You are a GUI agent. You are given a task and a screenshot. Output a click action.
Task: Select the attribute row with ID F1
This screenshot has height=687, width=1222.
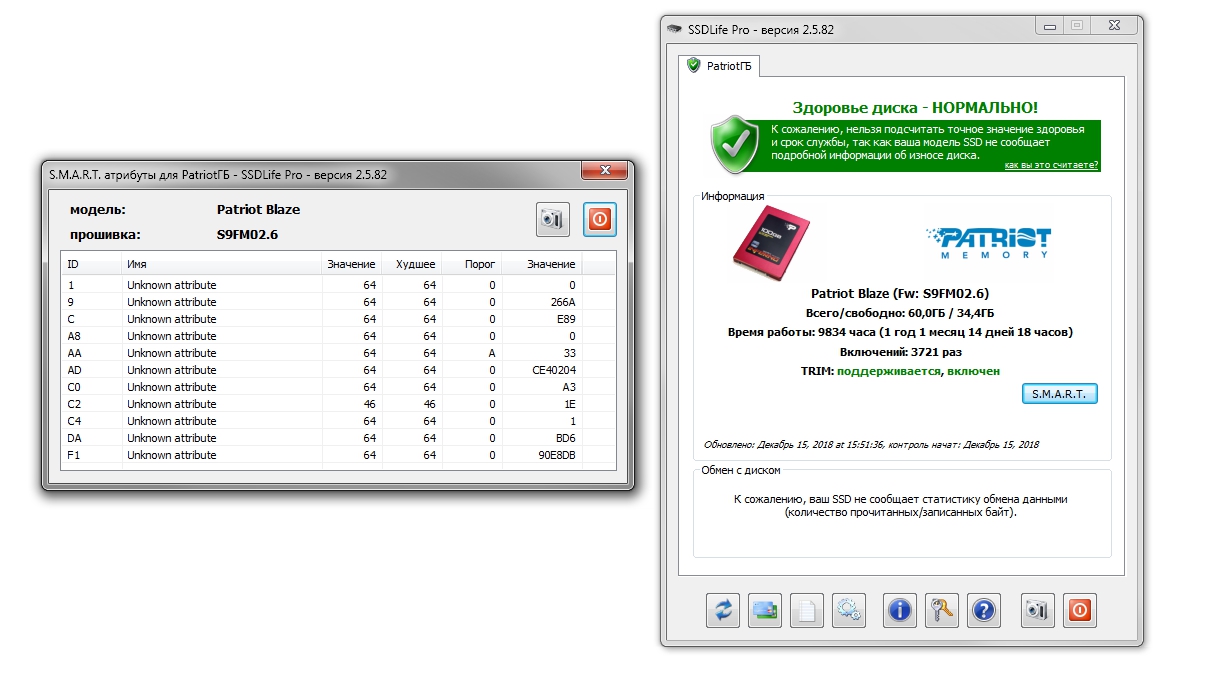pyautogui.click(x=338, y=455)
